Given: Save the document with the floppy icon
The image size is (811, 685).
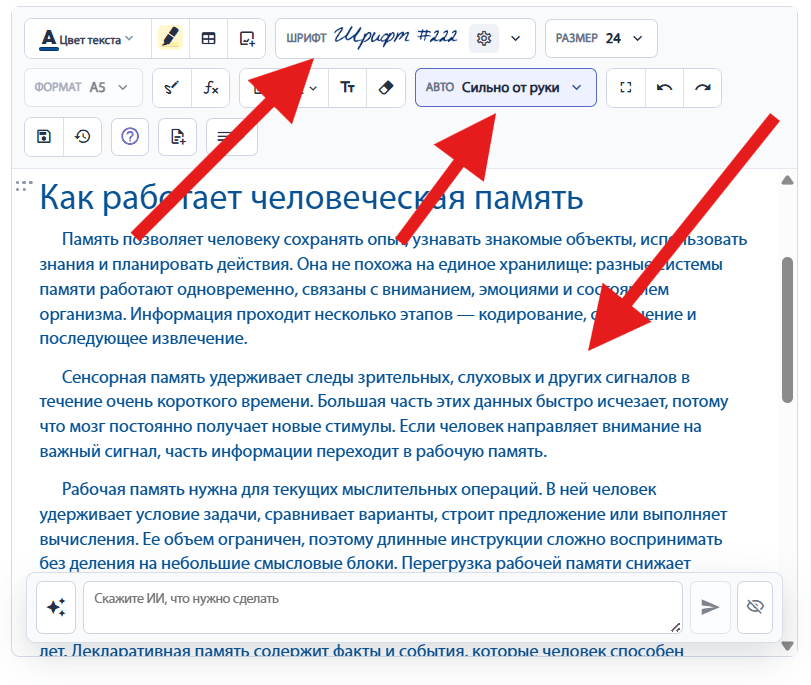Looking at the screenshot, I should pos(44,137).
